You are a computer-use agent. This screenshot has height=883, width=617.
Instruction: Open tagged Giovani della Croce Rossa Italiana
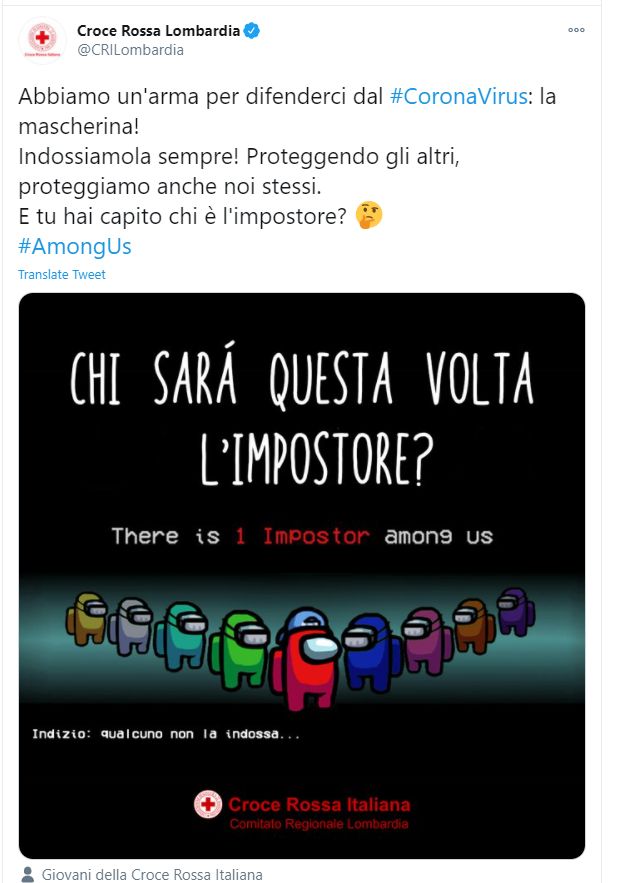point(152,875)
